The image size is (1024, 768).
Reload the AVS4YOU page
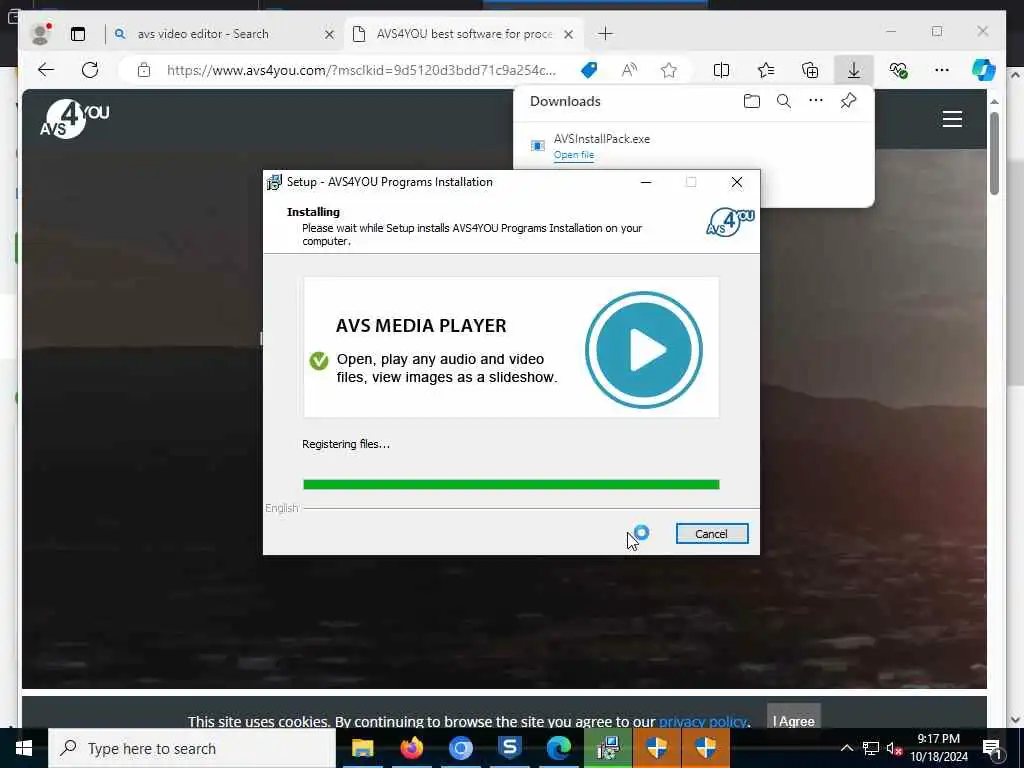90,70
